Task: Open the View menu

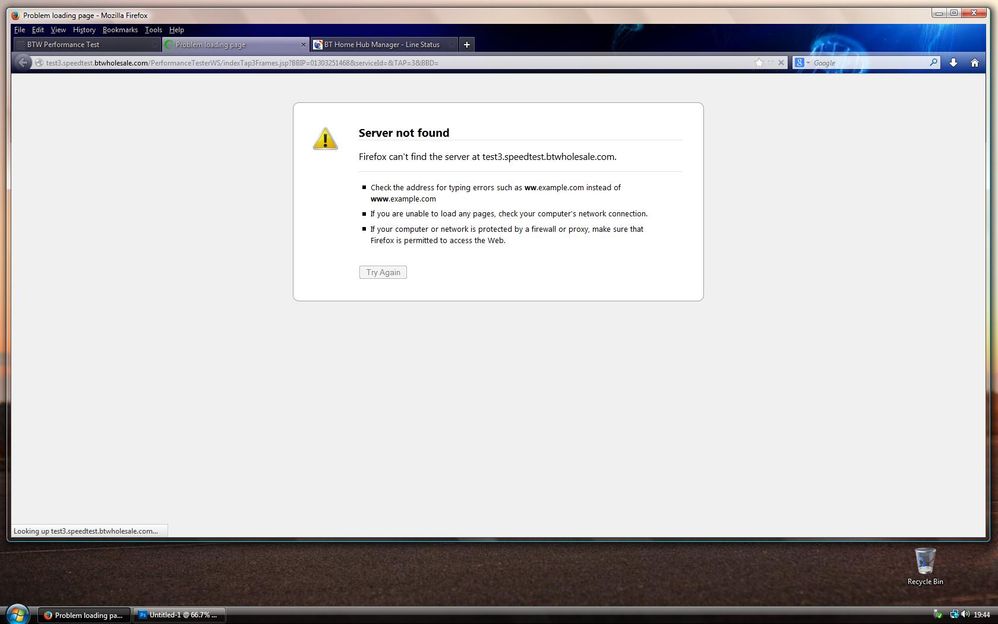Action: [x=58, y=30]
